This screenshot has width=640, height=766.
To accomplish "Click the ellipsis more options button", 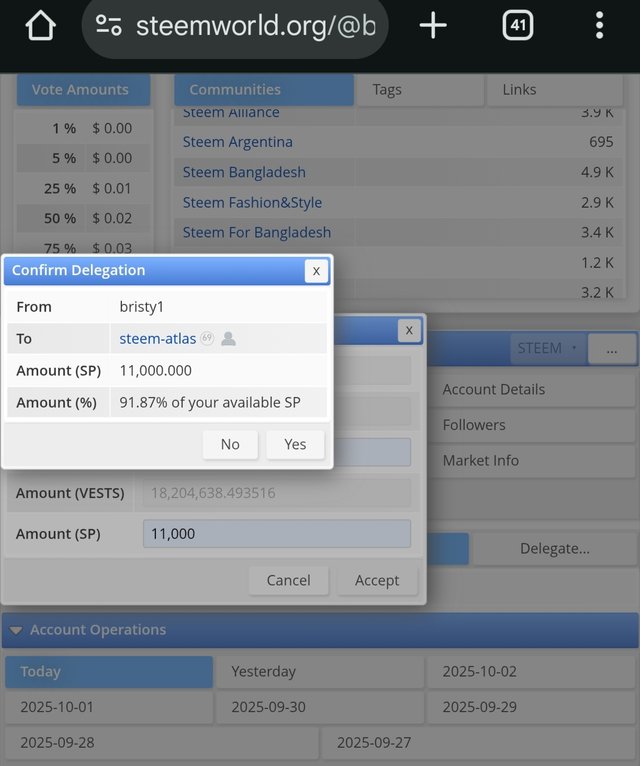I will [x=612, y=349].
